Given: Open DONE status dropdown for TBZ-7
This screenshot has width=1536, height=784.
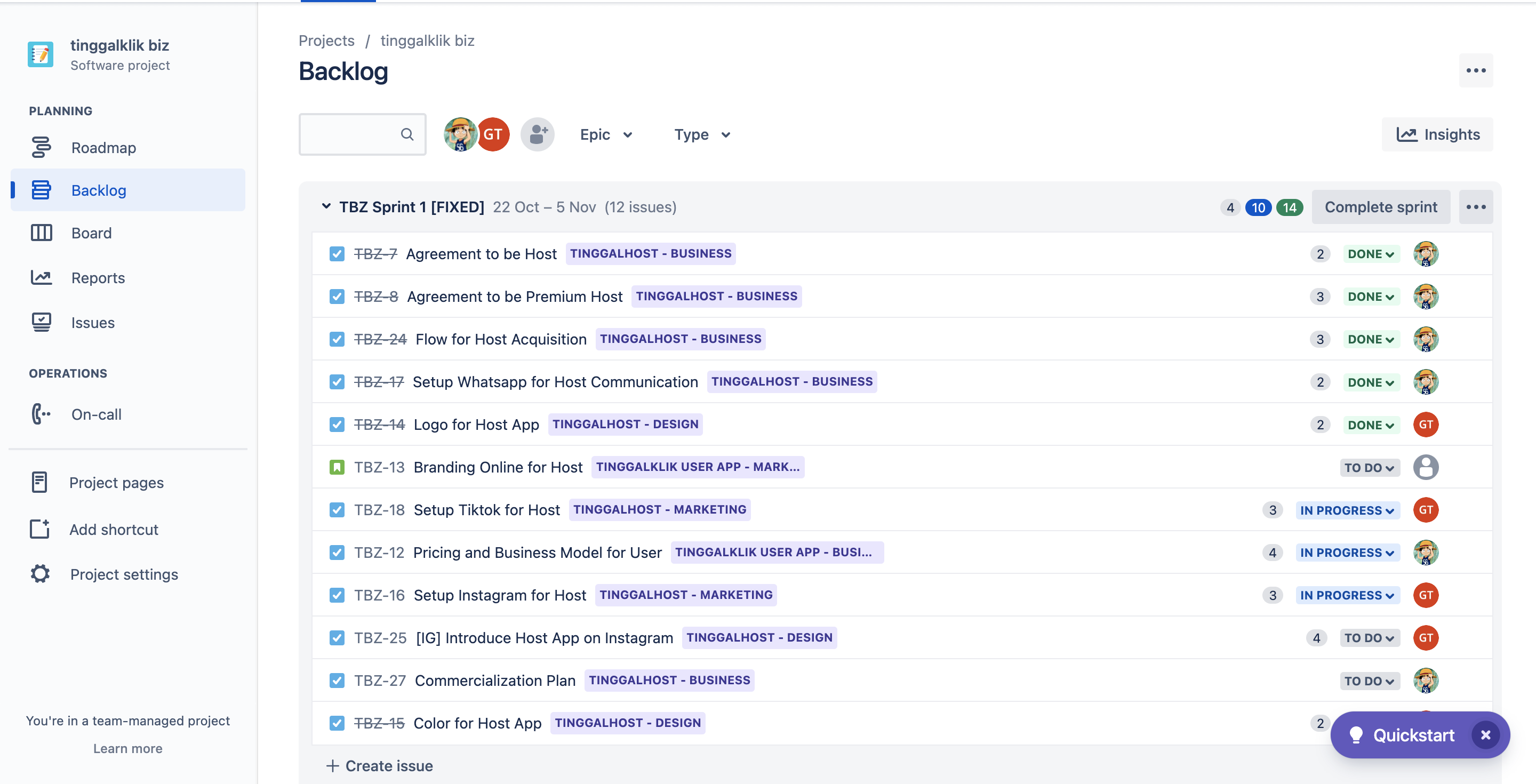Looking at the screenshot, I should pos(1371,254).
